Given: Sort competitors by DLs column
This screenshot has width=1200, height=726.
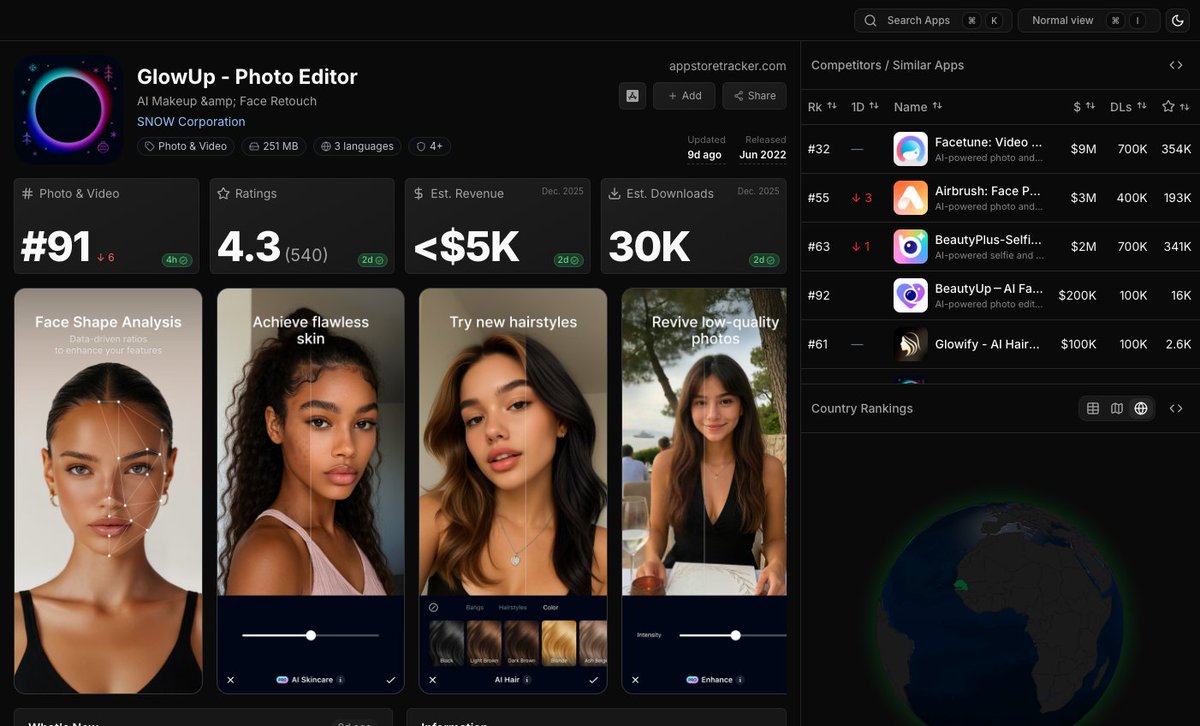Looking at the screenshot, I should 1128,106.
